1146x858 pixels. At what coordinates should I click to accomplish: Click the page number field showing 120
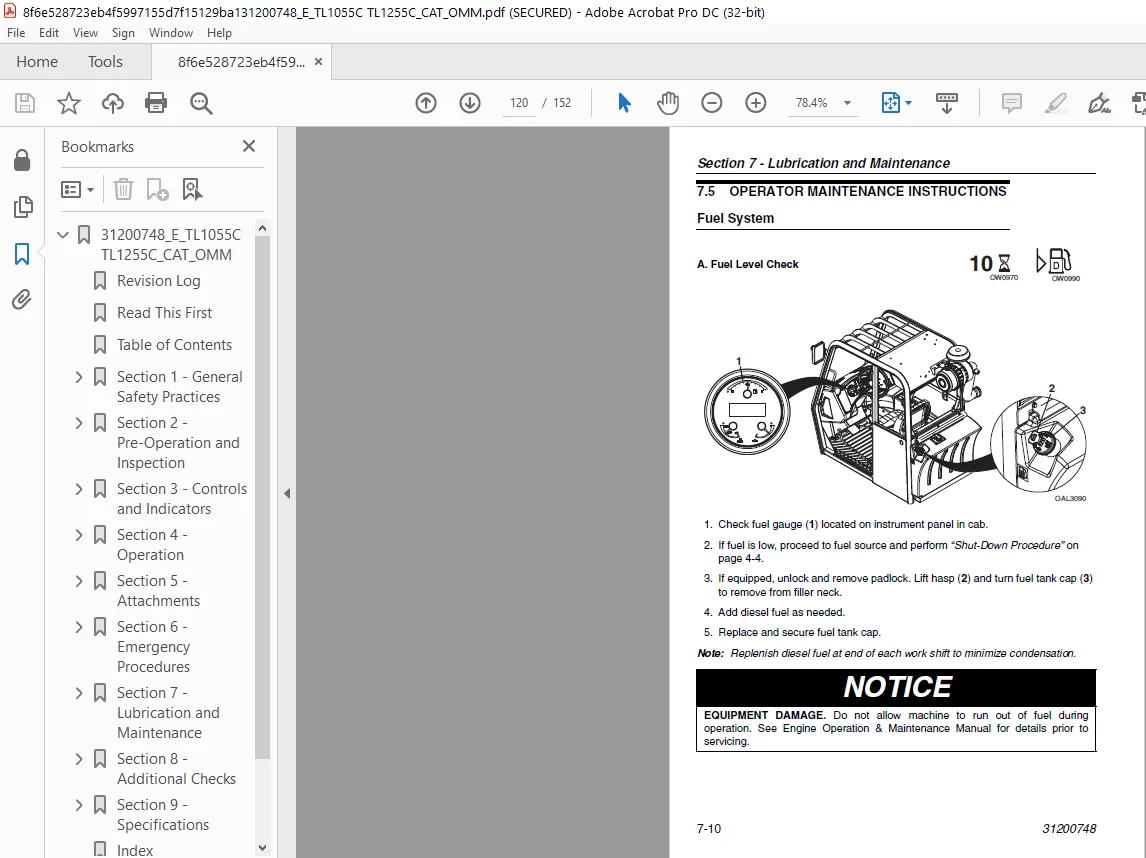click(520, 103)
